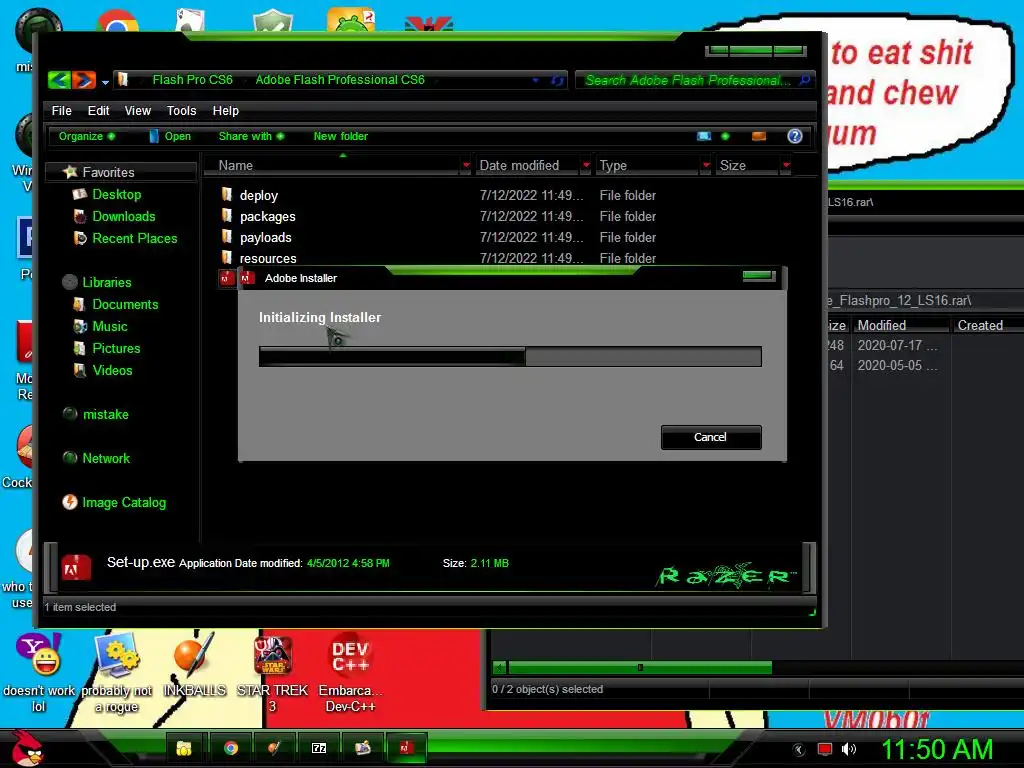Open the Size column filter dropdown
This screenshot has width=1024, height=768.
786,166
